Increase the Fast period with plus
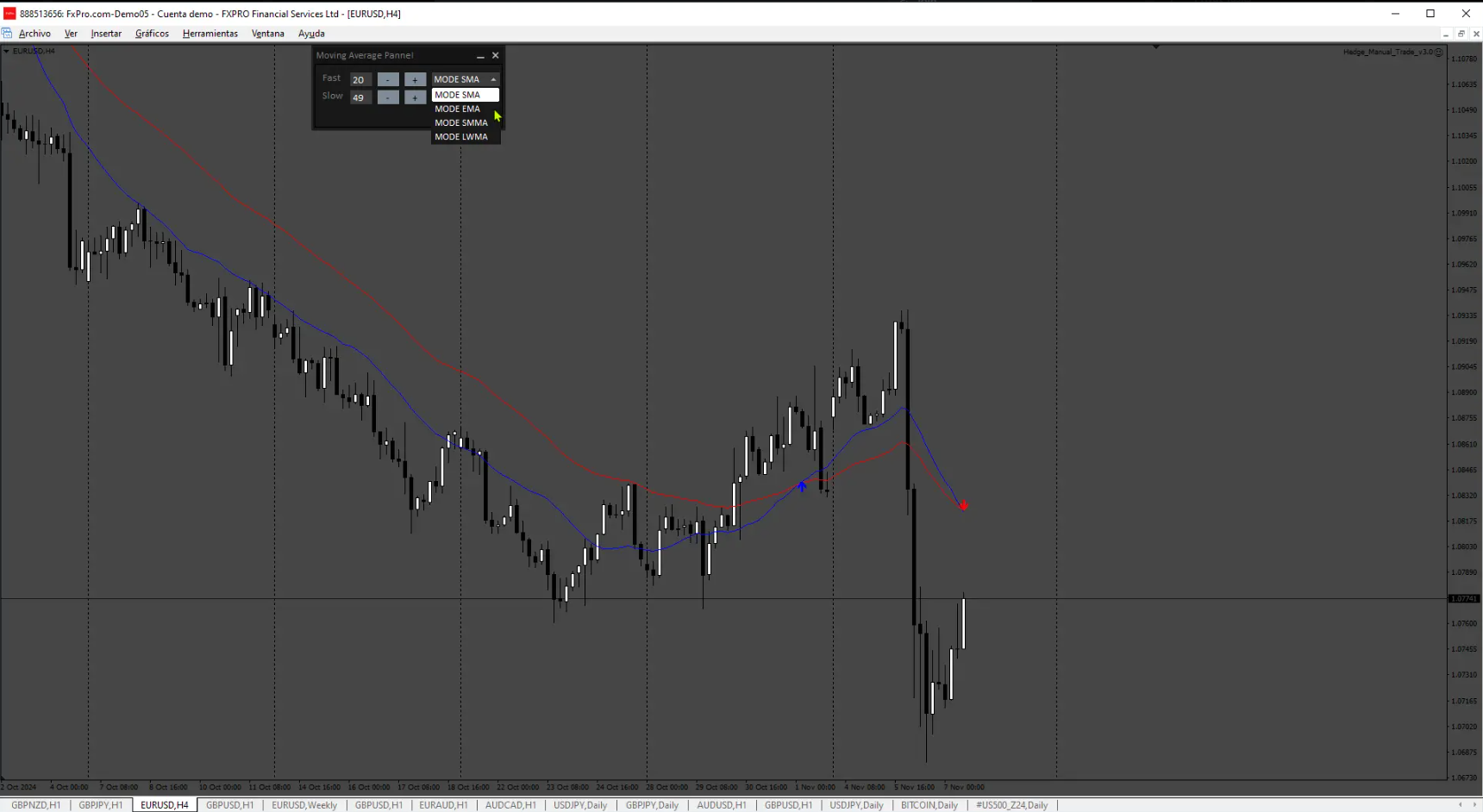Screen dimensions: 1483x812 415,79
